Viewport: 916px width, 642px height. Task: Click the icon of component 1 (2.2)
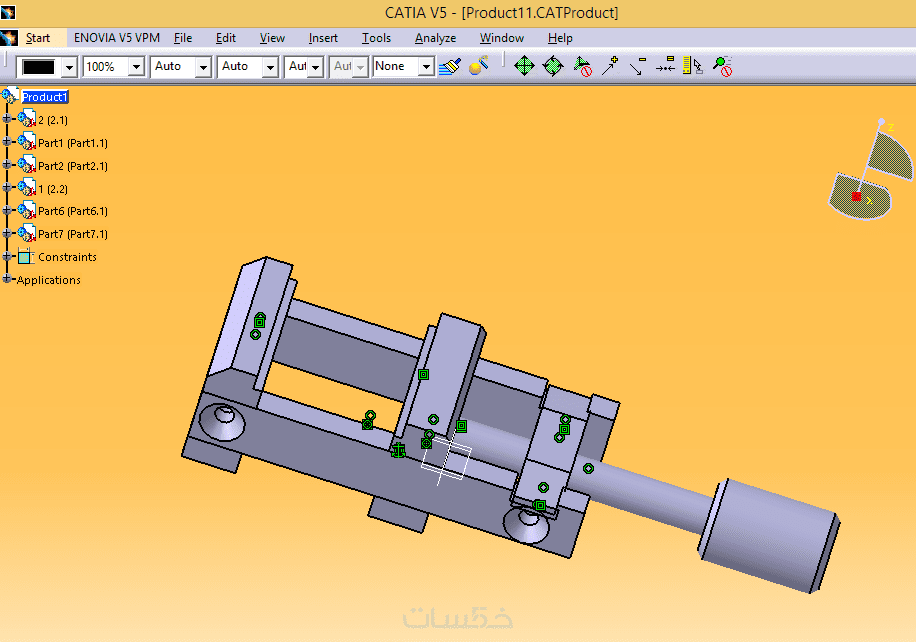[26, 188]
